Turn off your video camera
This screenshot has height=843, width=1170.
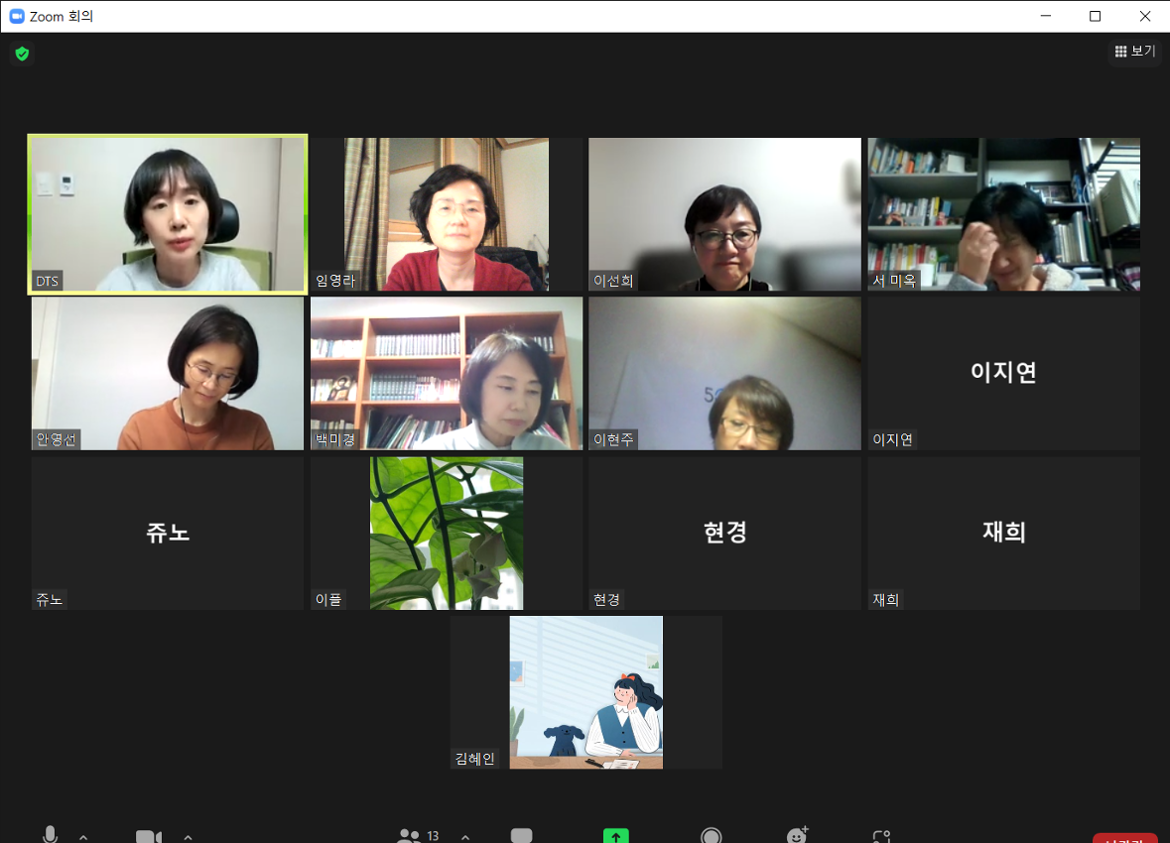tap(148, 835)
